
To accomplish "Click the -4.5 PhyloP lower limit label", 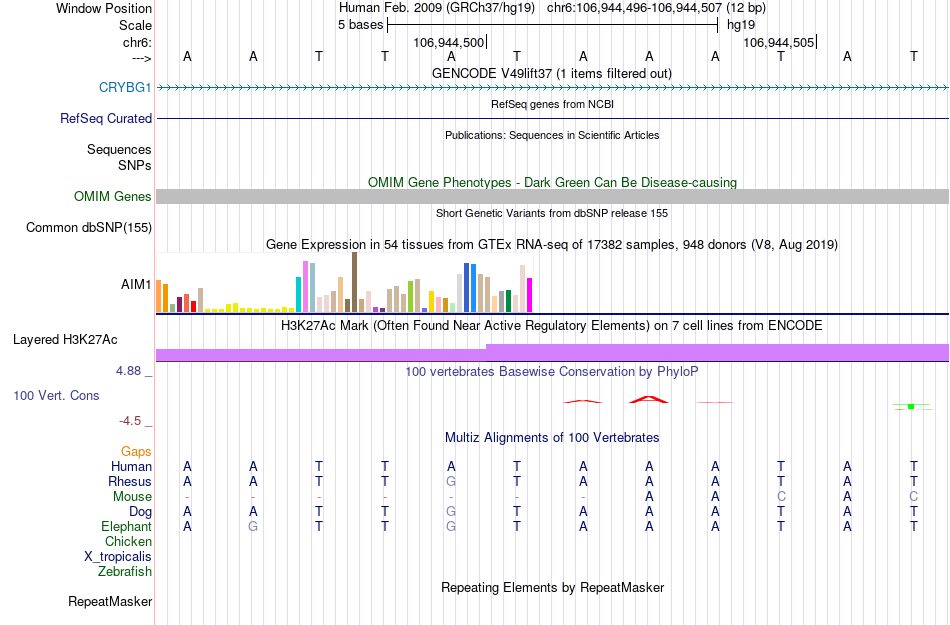I will click(130, 421).
